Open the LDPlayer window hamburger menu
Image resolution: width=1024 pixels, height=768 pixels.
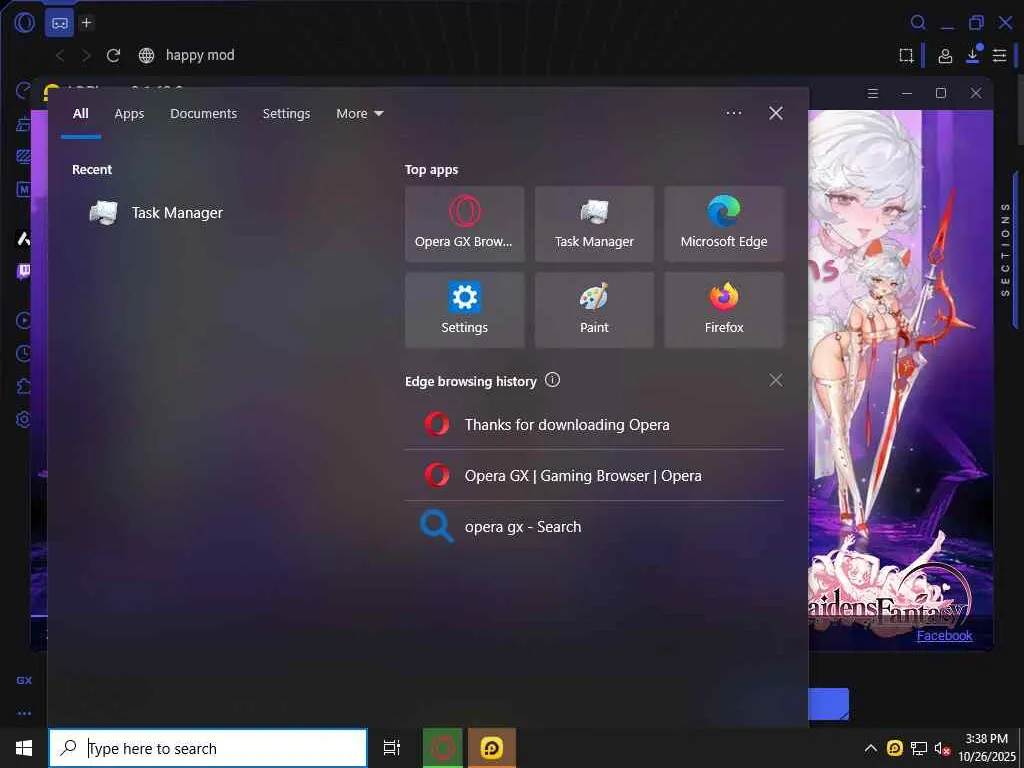click(x=872, y=93)
